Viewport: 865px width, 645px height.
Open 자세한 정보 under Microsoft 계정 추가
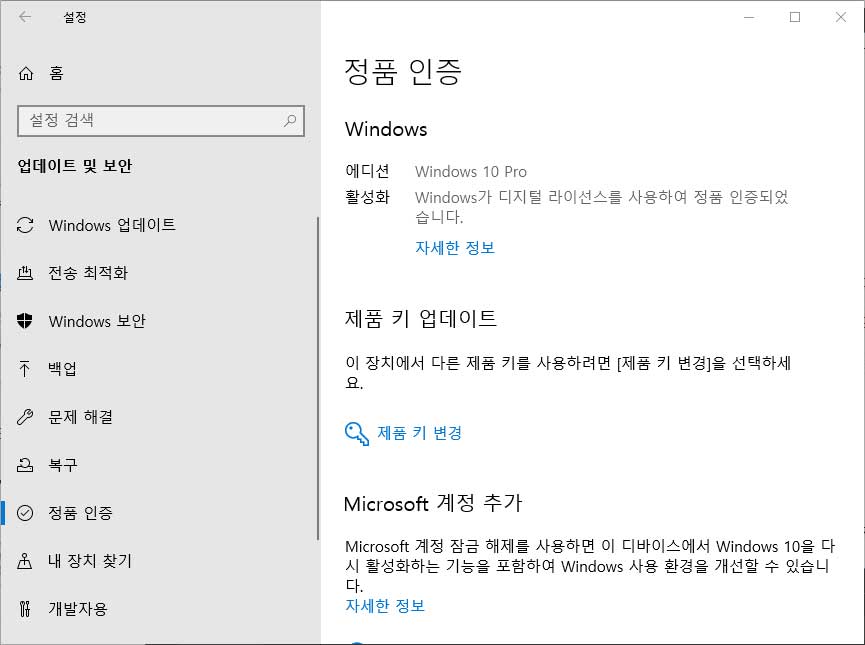tap(385, 606)
